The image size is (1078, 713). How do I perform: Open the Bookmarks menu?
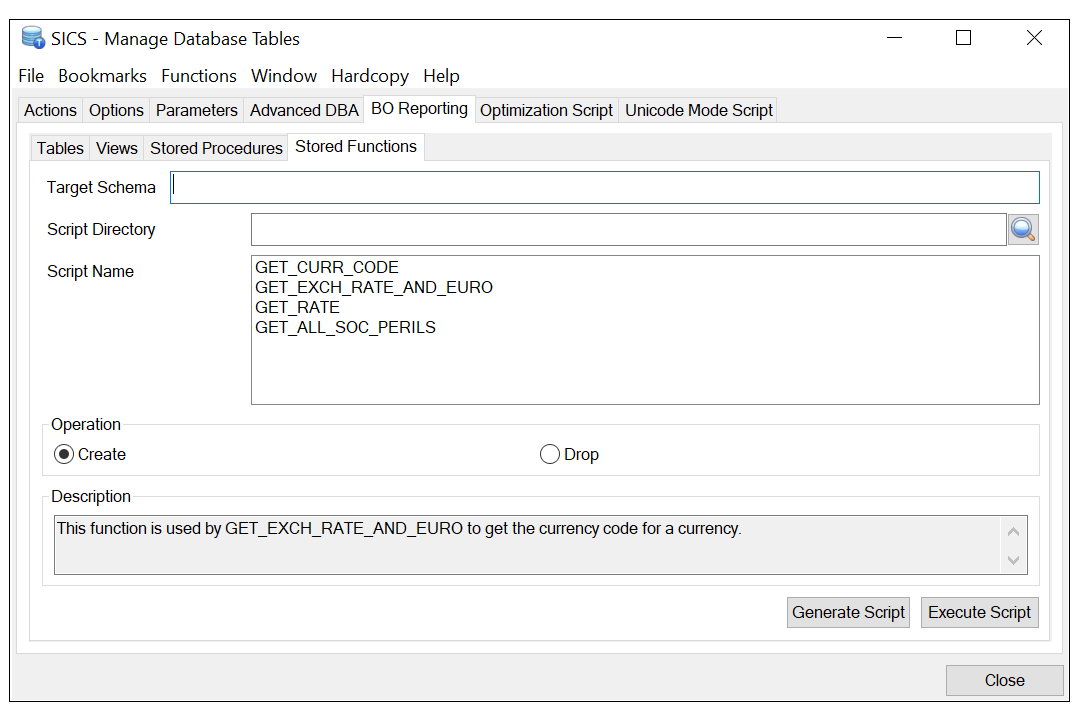102,76
